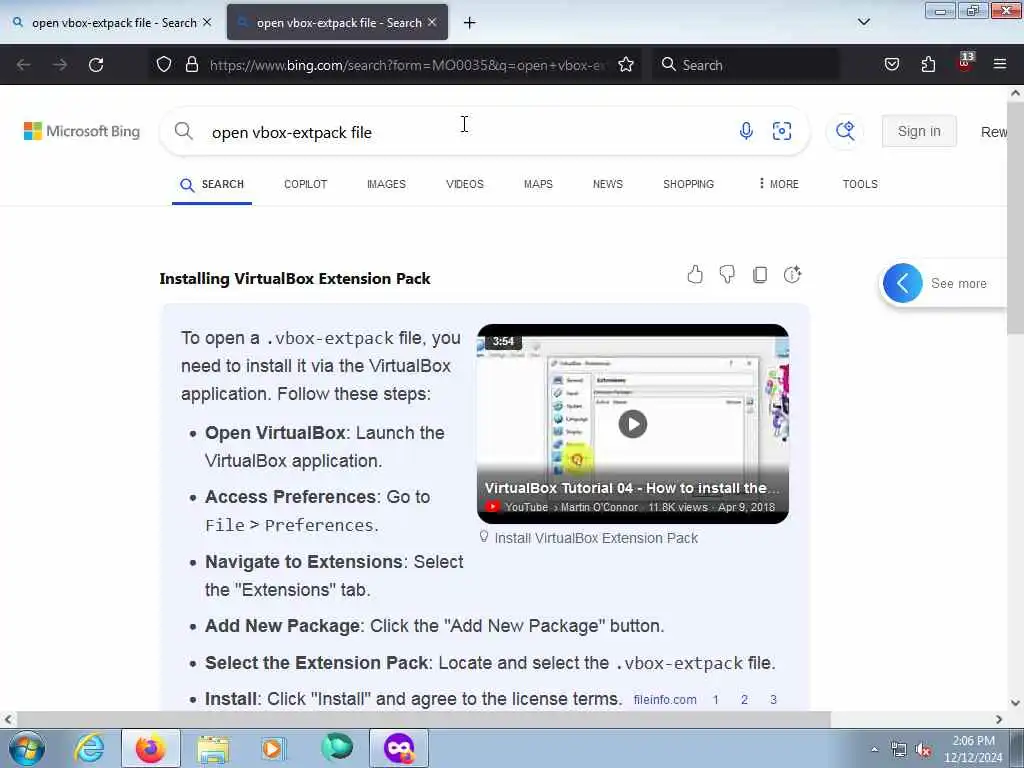Viewport: 1024px width, 768px height.
Task: Open a new tab with the plus button
Action: point(470,23)
